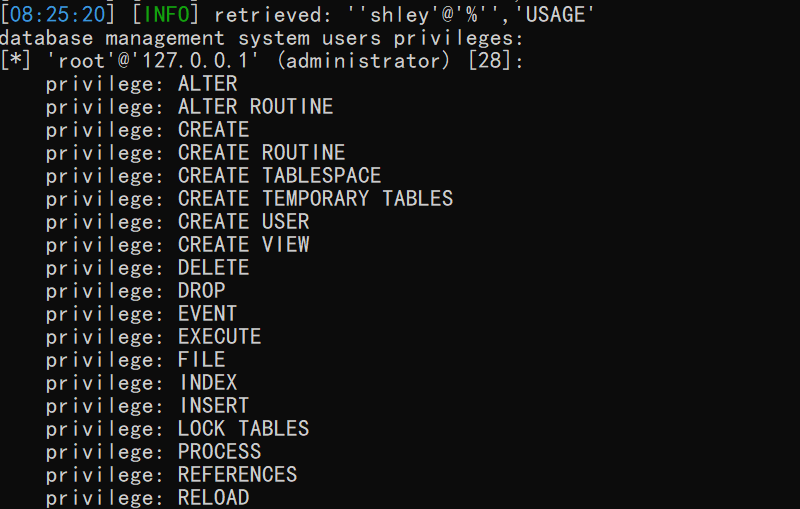800x509 pixels.
Task: Click the DROP privilege line
Action: pos(136,291)
